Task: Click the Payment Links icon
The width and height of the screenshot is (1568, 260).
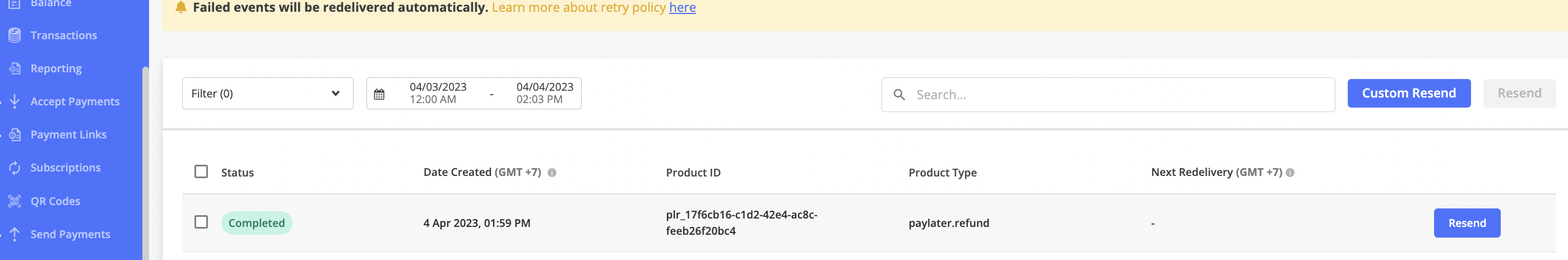Action: 15,134
